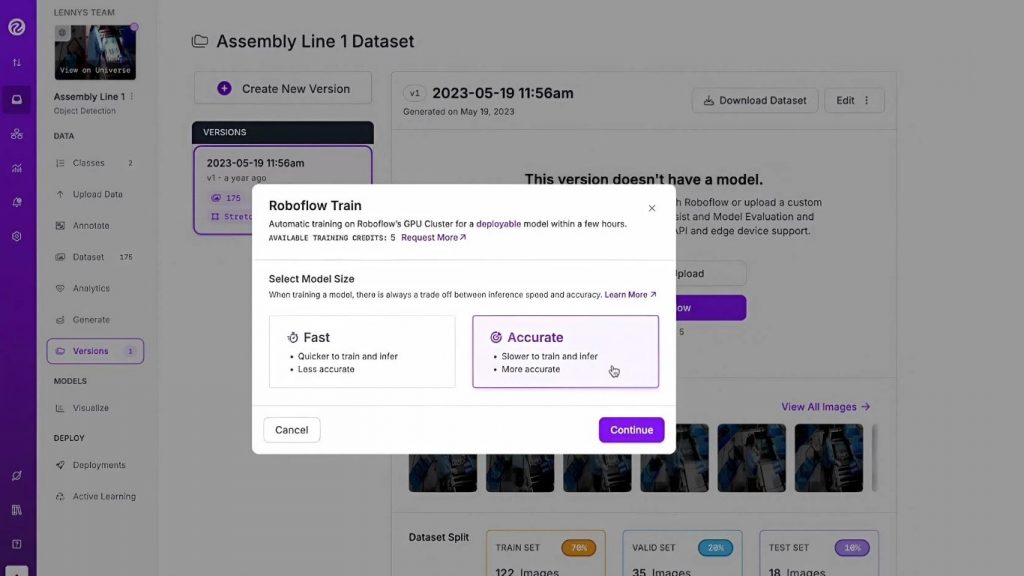Open the Versions sidebar item

click(x=95, y=351)
